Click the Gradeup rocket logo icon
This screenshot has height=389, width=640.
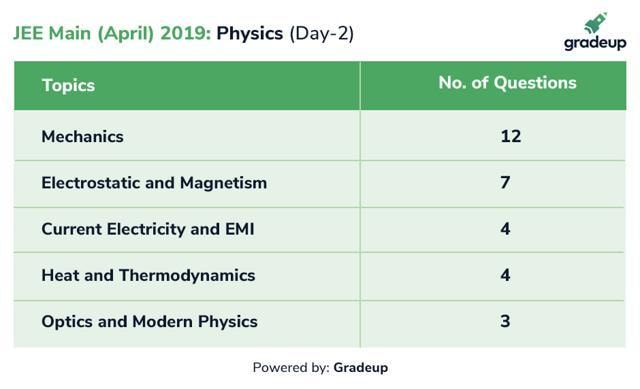tap(595, 23)
